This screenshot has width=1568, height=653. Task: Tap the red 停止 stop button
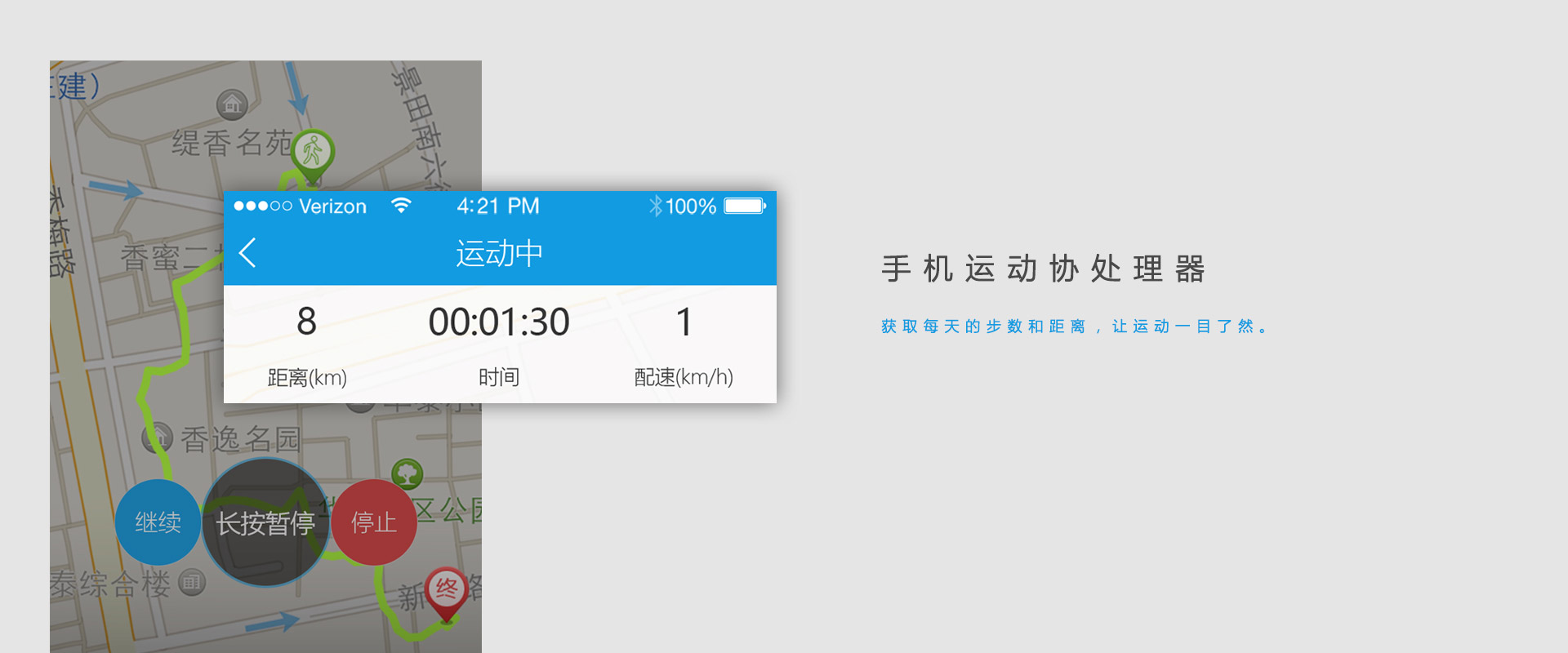[374, 522]
